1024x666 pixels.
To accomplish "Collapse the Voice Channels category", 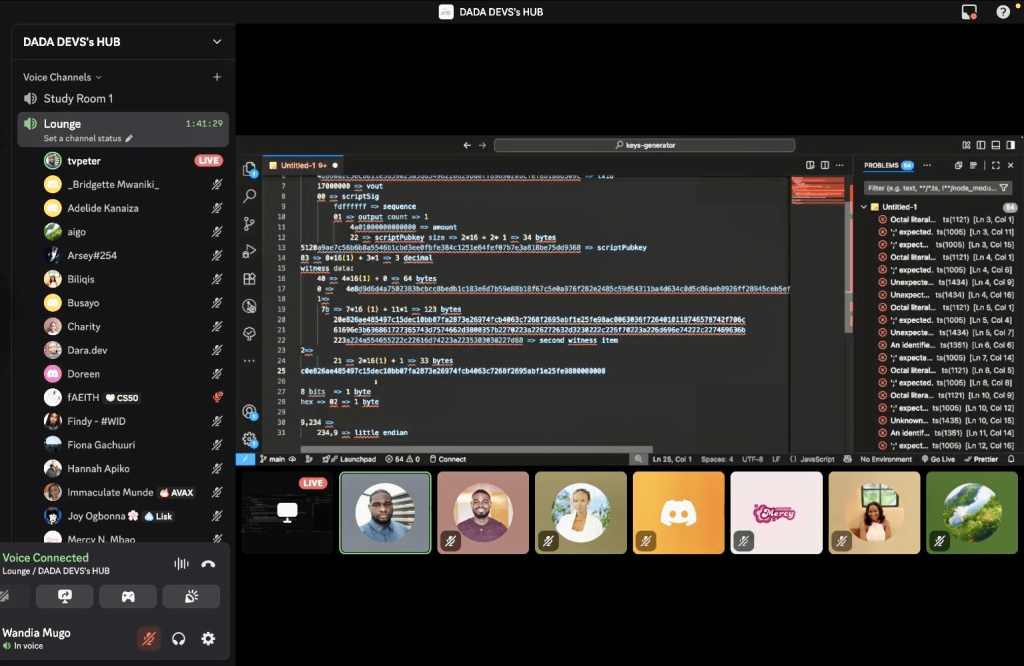I will pos(62,77).
